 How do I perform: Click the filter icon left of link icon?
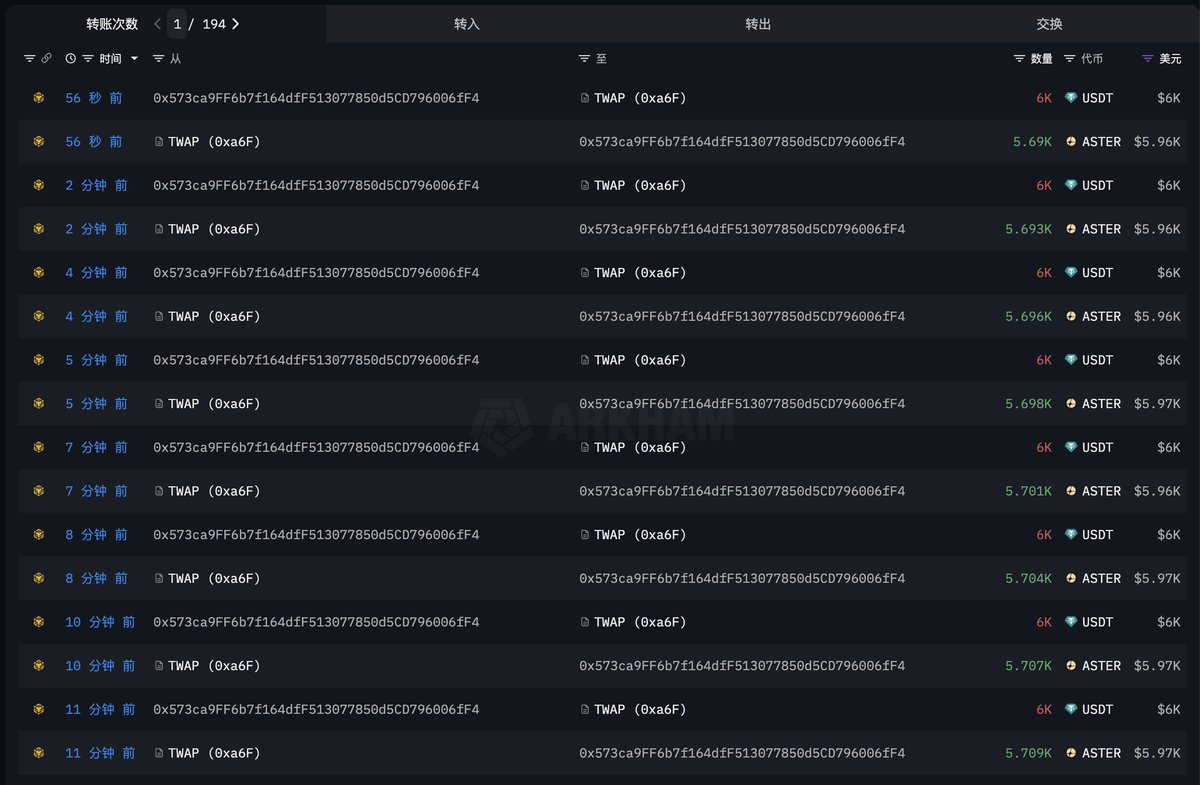click(x=29, y=59)
